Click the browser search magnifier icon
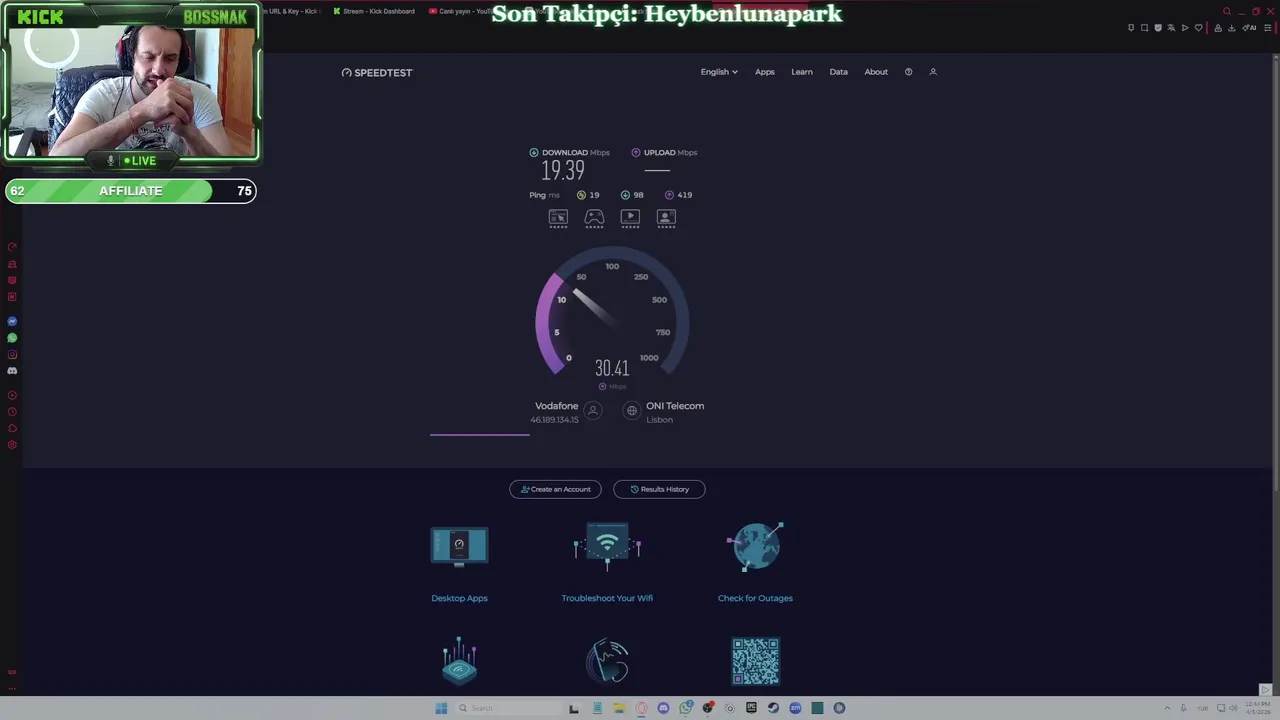Image resolution: width=1280 pixels, height=720 pixels. [1227, 11]
